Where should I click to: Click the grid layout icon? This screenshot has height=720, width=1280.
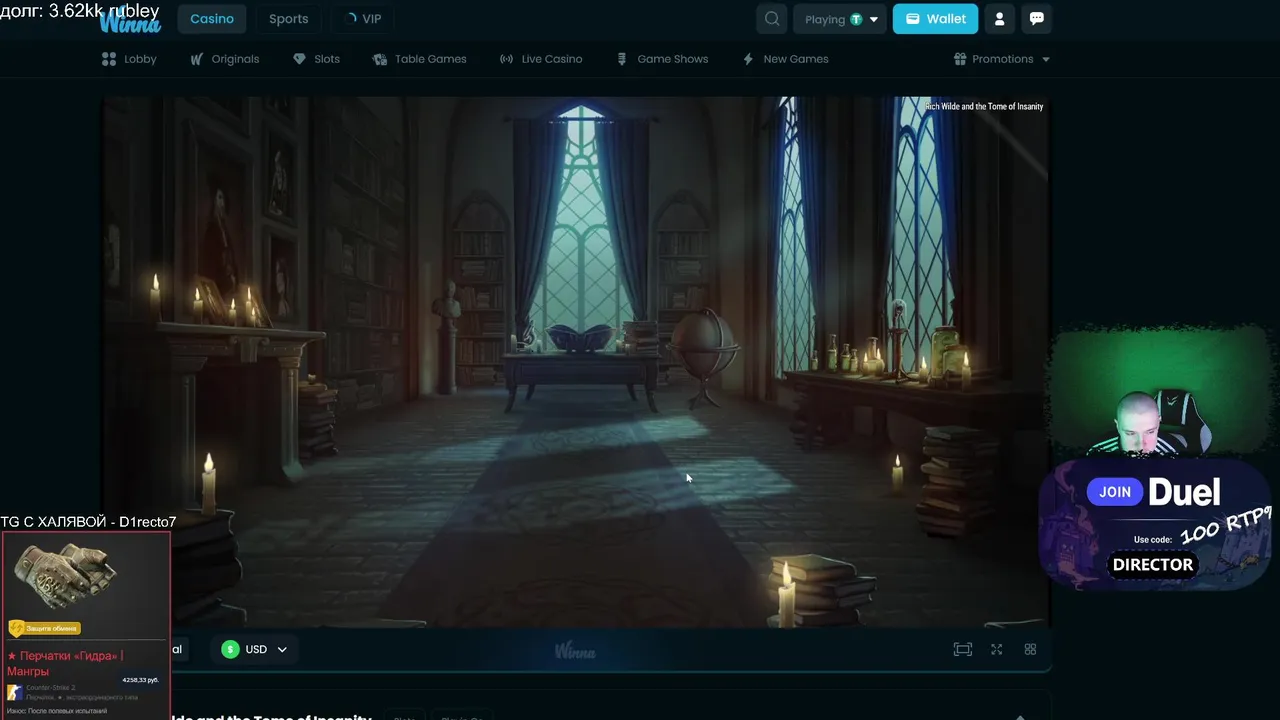1030,649
